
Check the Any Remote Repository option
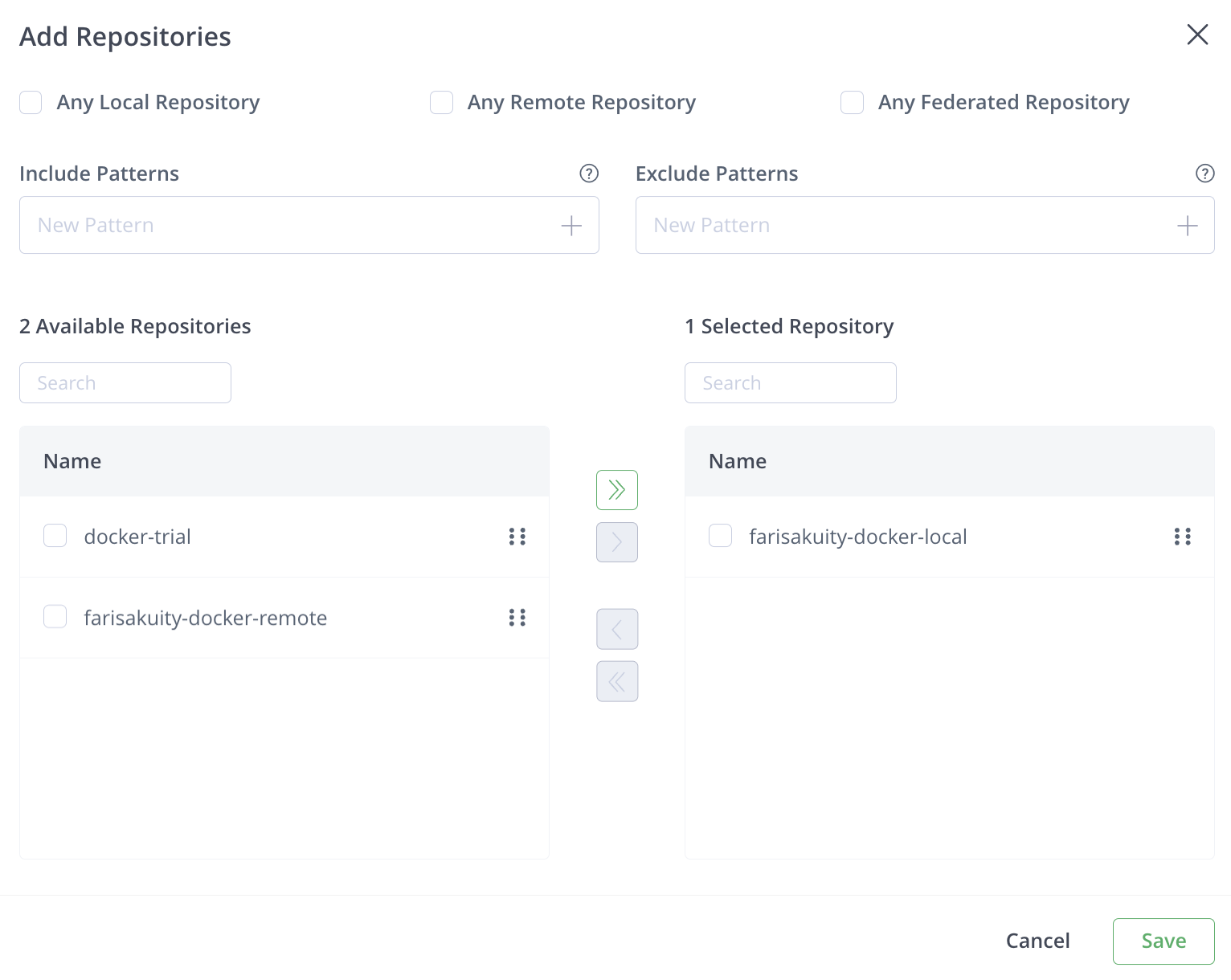coord(441,103)
